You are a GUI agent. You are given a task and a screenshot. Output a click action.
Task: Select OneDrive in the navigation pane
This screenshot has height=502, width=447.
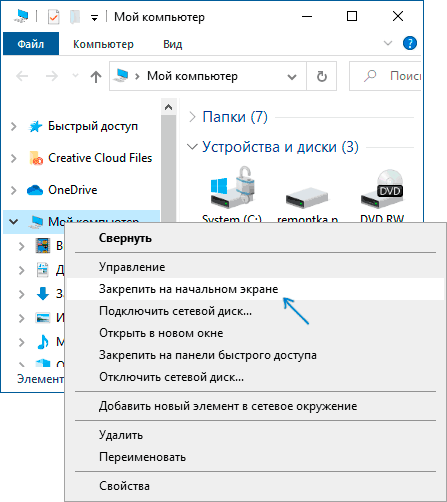(73, 190)
